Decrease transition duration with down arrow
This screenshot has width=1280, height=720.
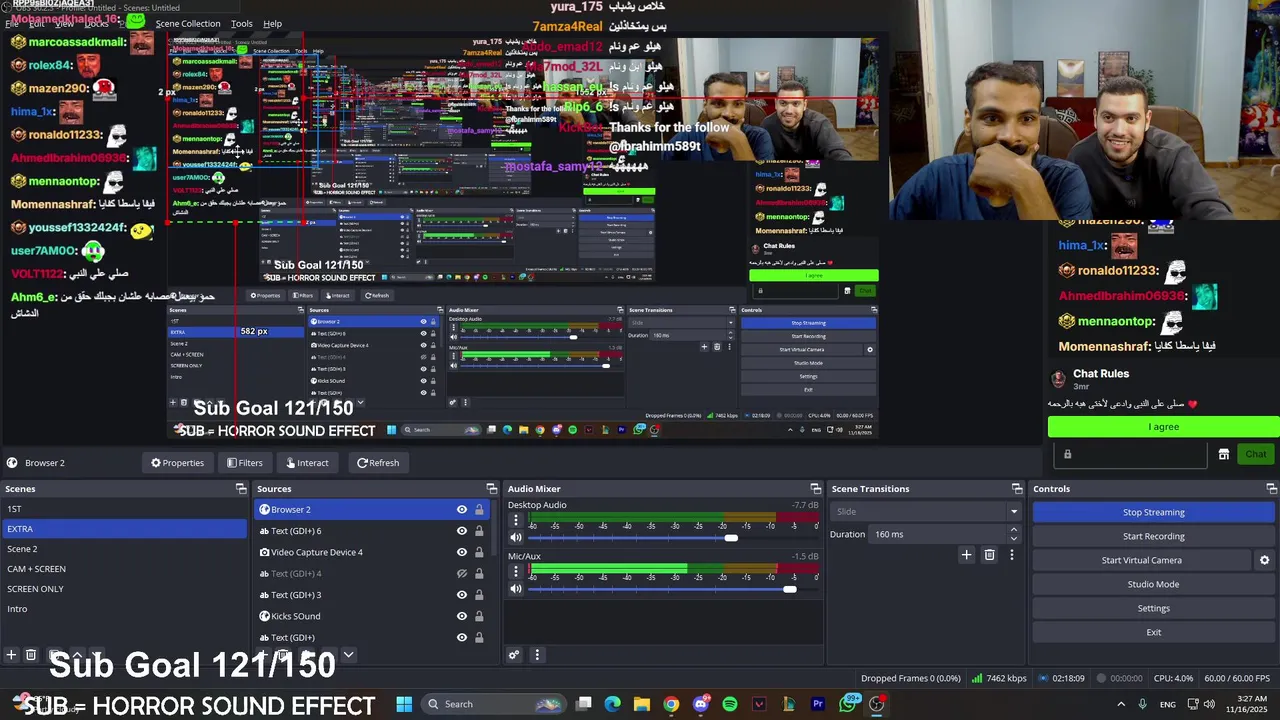(1014, 538)
